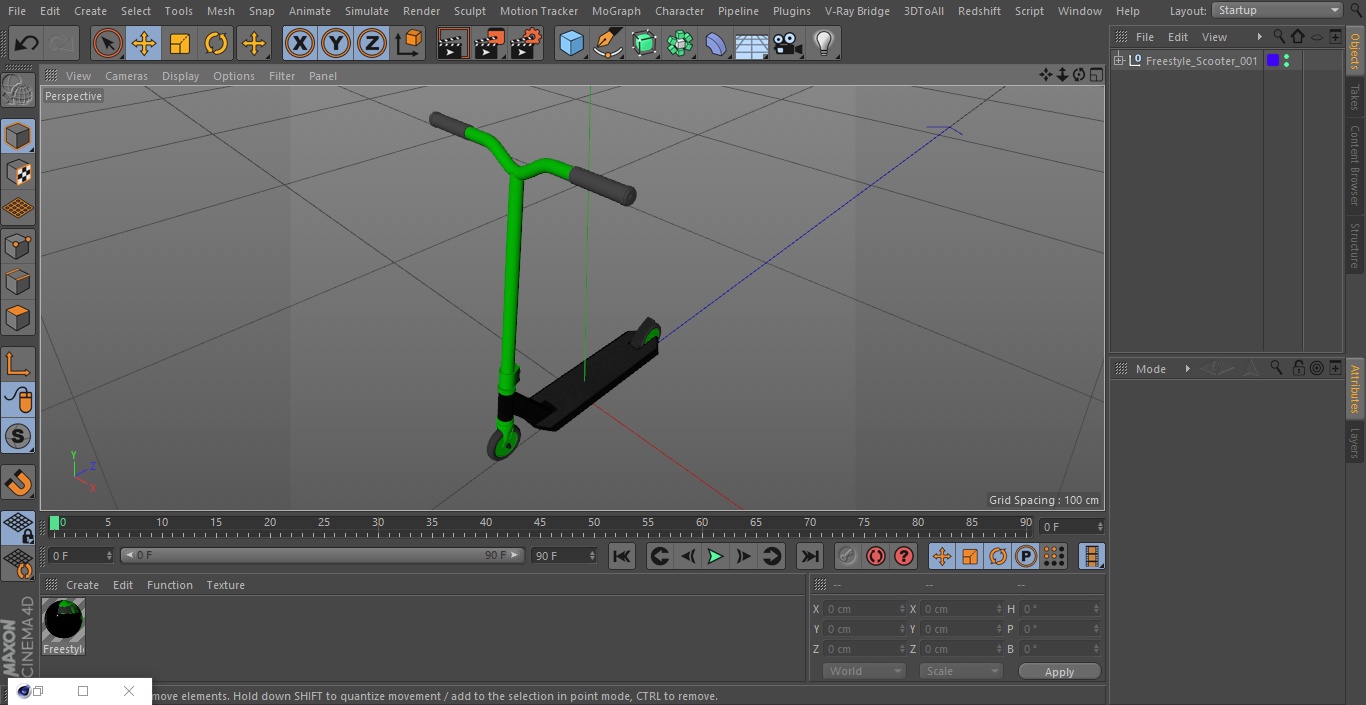Image resolution: width=1366 pixels, height=705 pixels.
Task: Toggle Y axis lock
Action: pos(336,43)
